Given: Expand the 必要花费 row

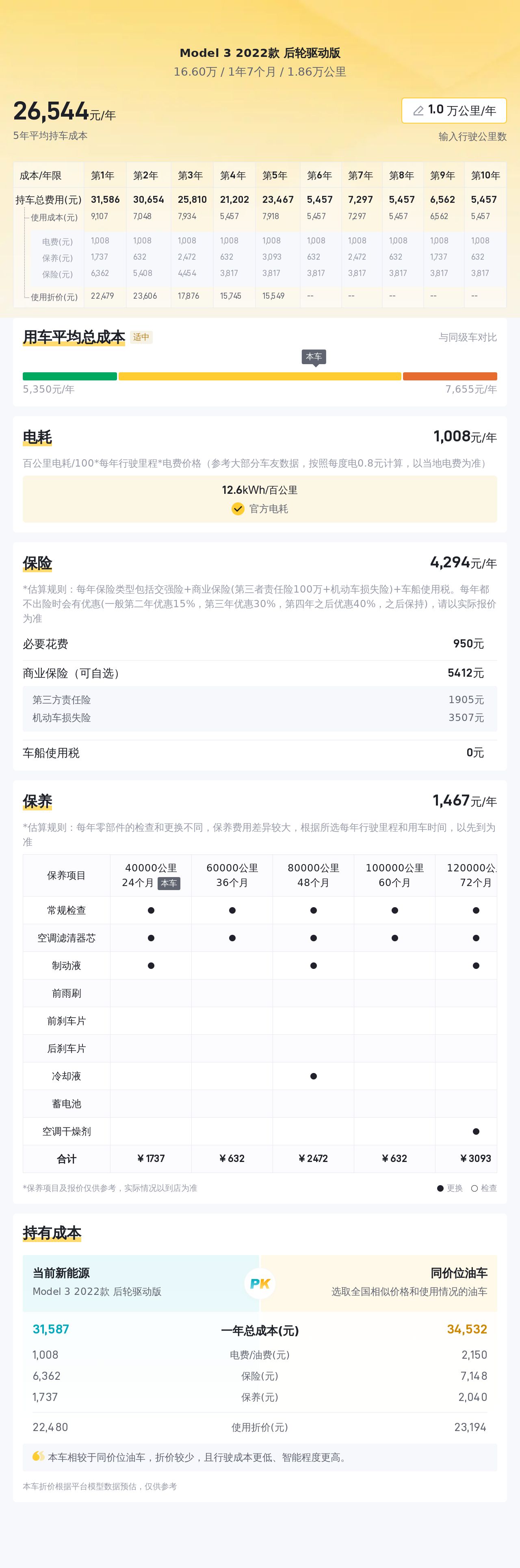Looking at the screenshot, I should pyautogui.click(x=260, y=644).
